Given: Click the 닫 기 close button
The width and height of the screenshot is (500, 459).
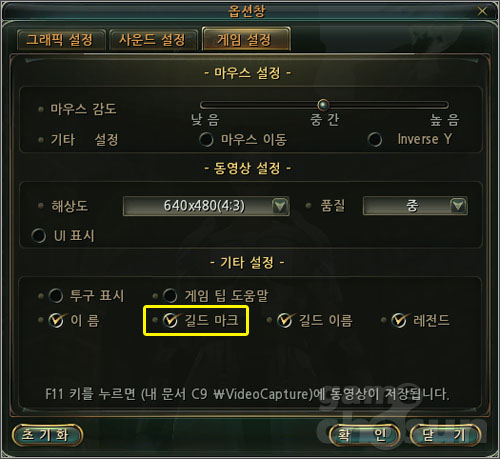Looking at the screenshot, I should (445, 435).
